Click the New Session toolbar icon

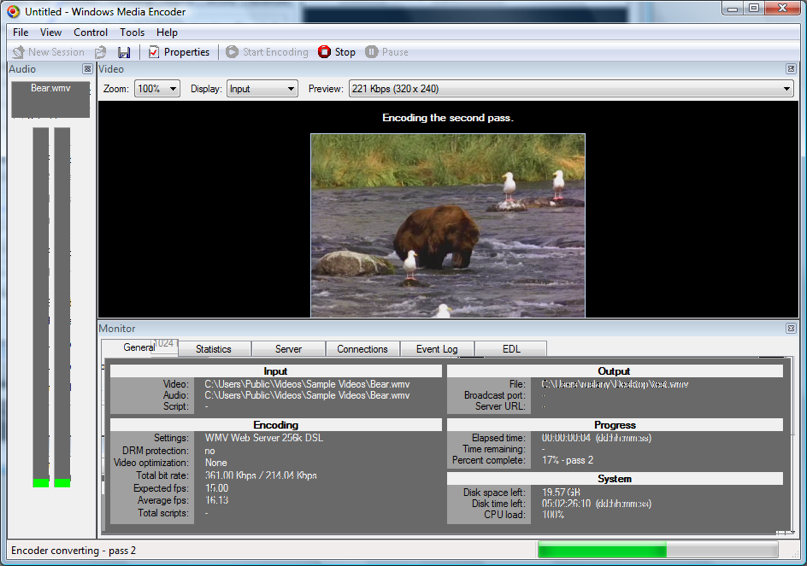[19, 52]
